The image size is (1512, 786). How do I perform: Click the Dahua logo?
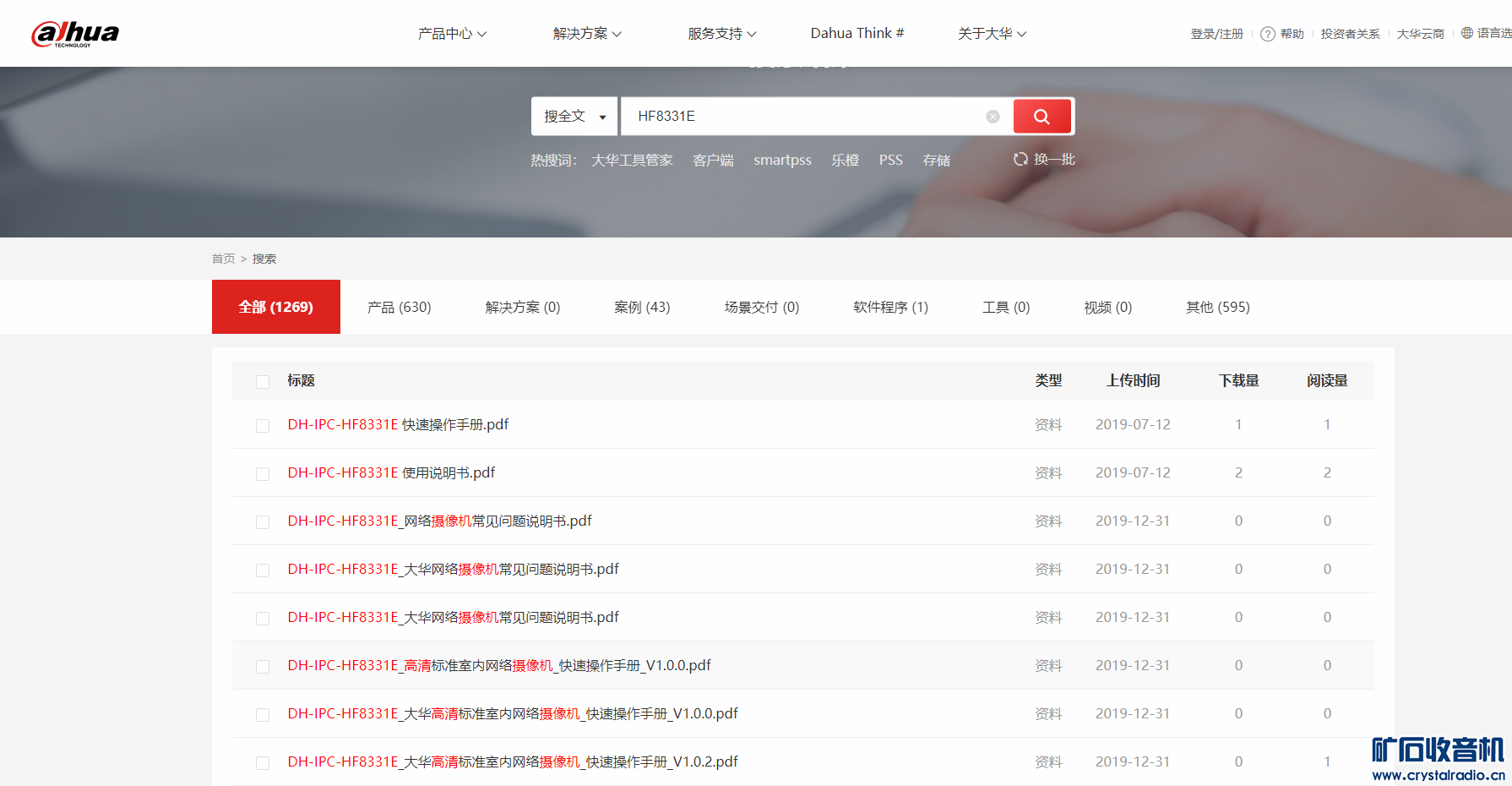coord(75,34)
